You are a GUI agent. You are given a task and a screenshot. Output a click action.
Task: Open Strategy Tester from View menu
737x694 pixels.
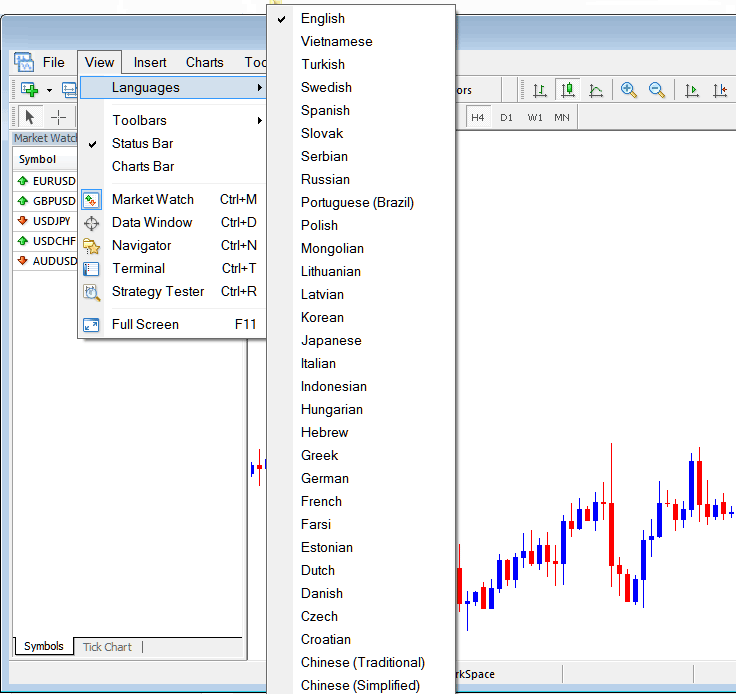pyautogui.click(x=158, y=291)
